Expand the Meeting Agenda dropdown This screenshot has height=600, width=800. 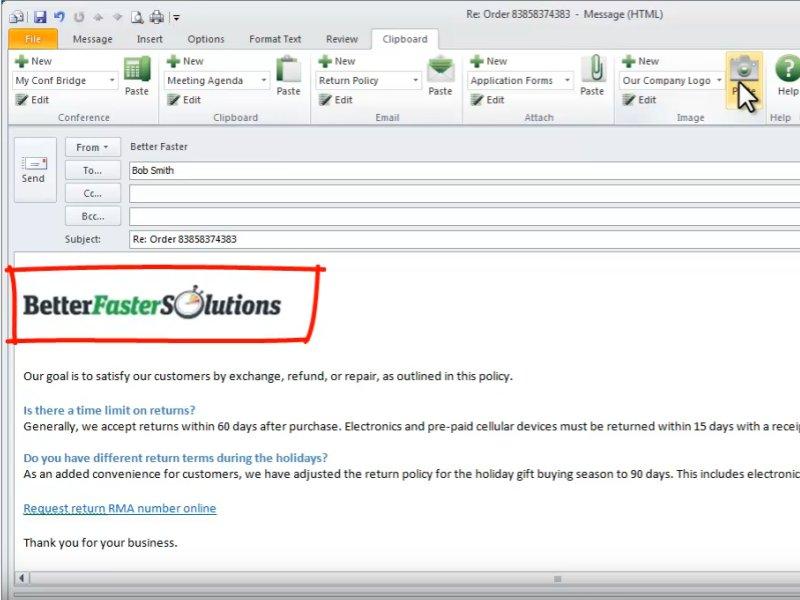coord(264,81)
